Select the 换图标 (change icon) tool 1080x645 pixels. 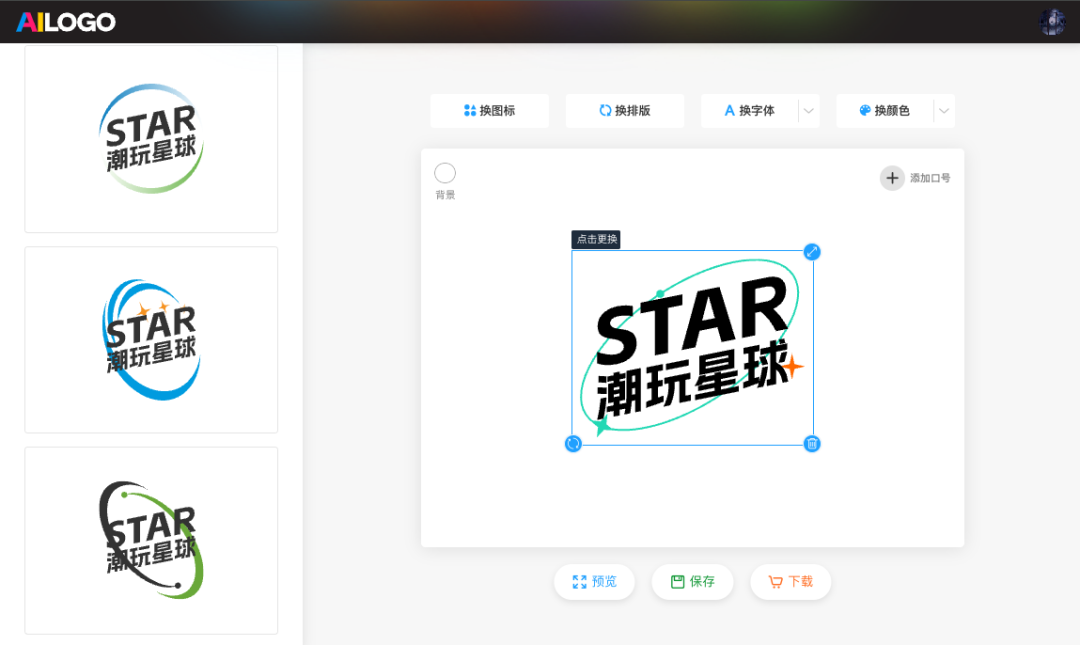(x=489, y=110)
